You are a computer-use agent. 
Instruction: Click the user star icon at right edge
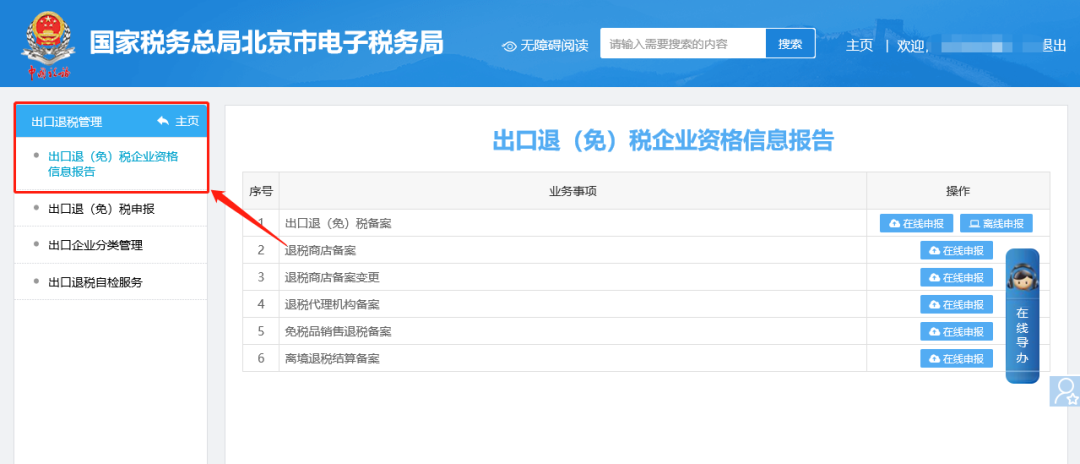point(1065,391)
